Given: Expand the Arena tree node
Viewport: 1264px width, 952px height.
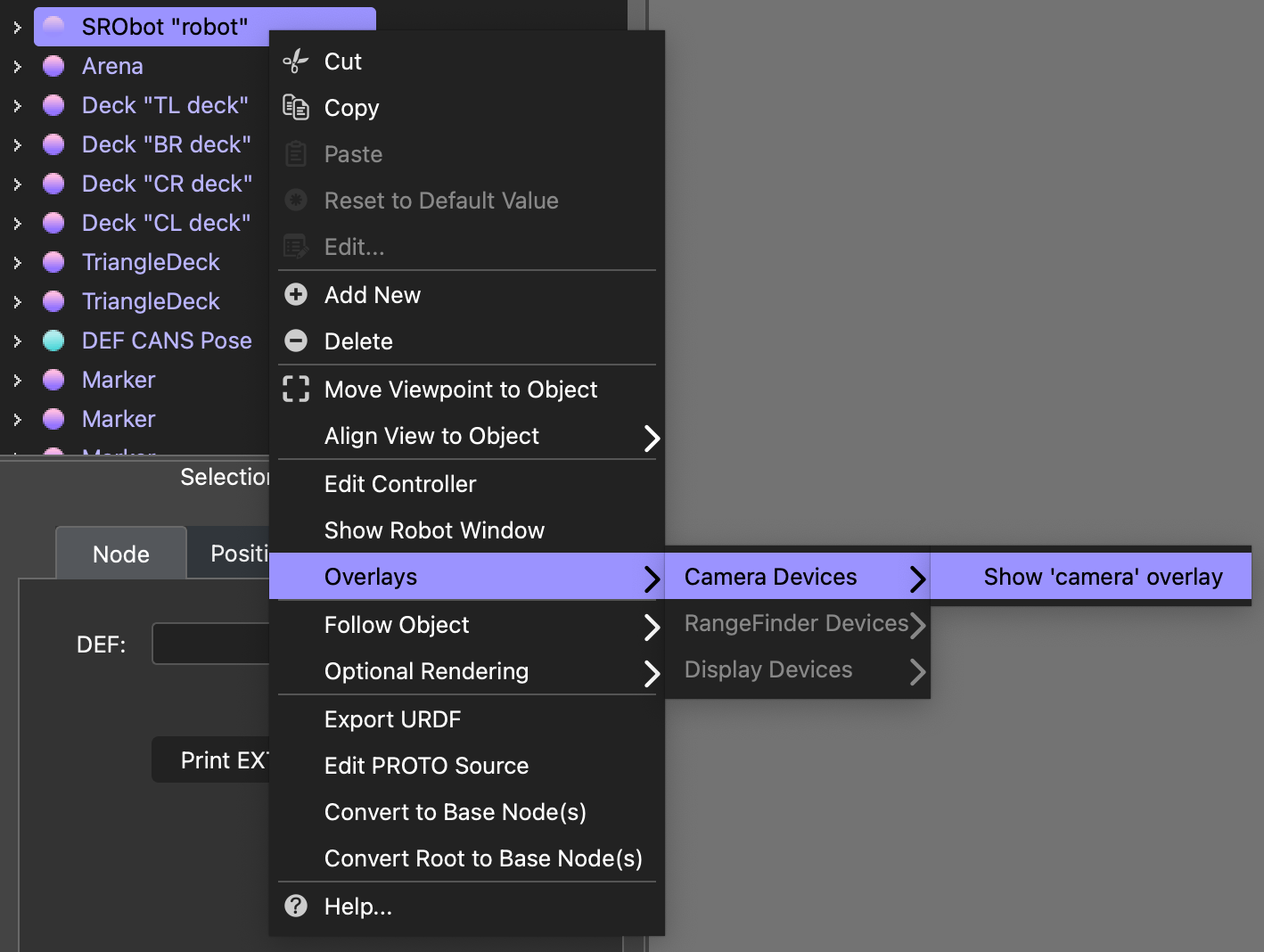Looking at the screenshot, I should point(18,65).
